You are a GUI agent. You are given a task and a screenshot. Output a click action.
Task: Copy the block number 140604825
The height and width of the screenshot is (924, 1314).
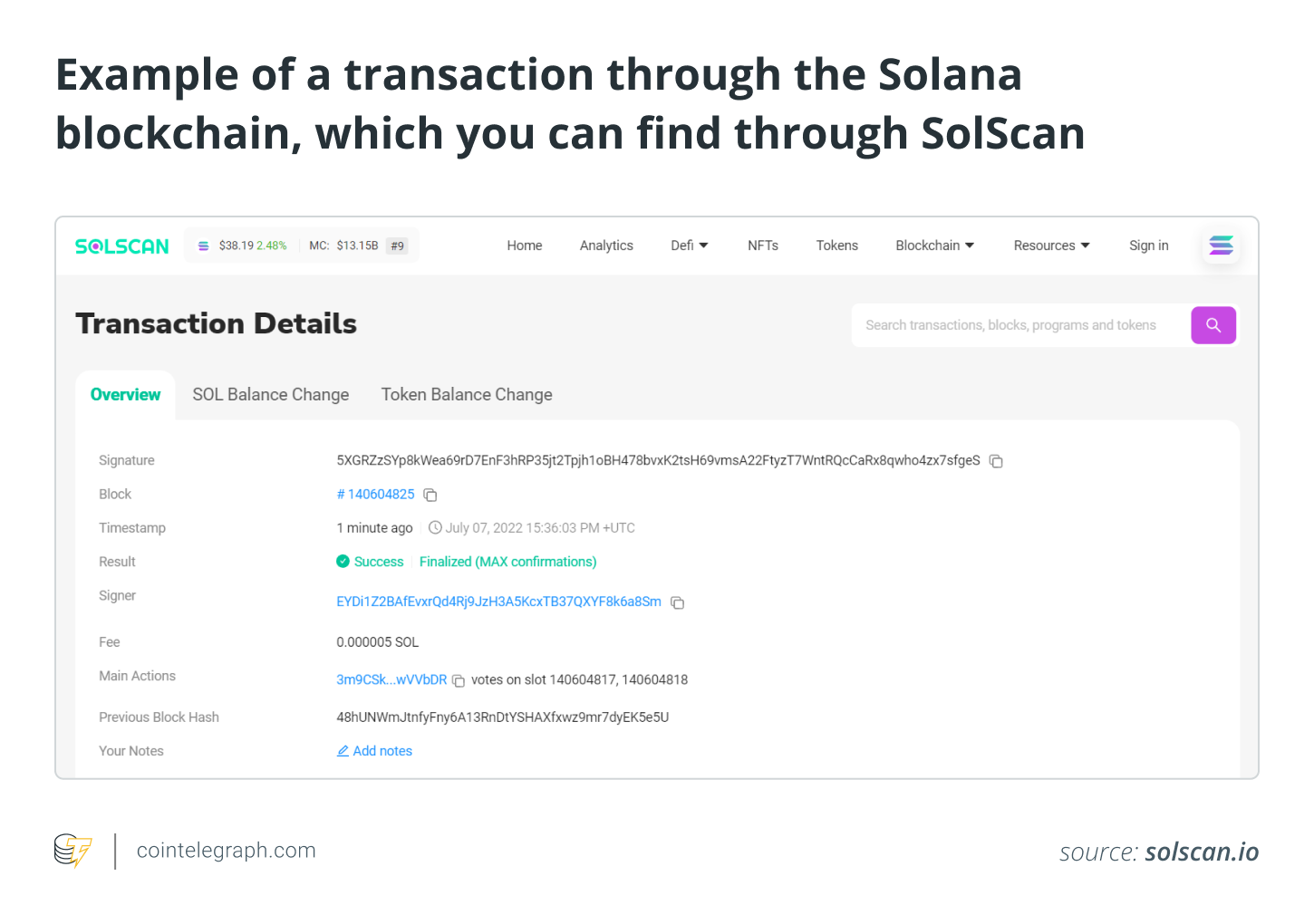coord(430,495)
